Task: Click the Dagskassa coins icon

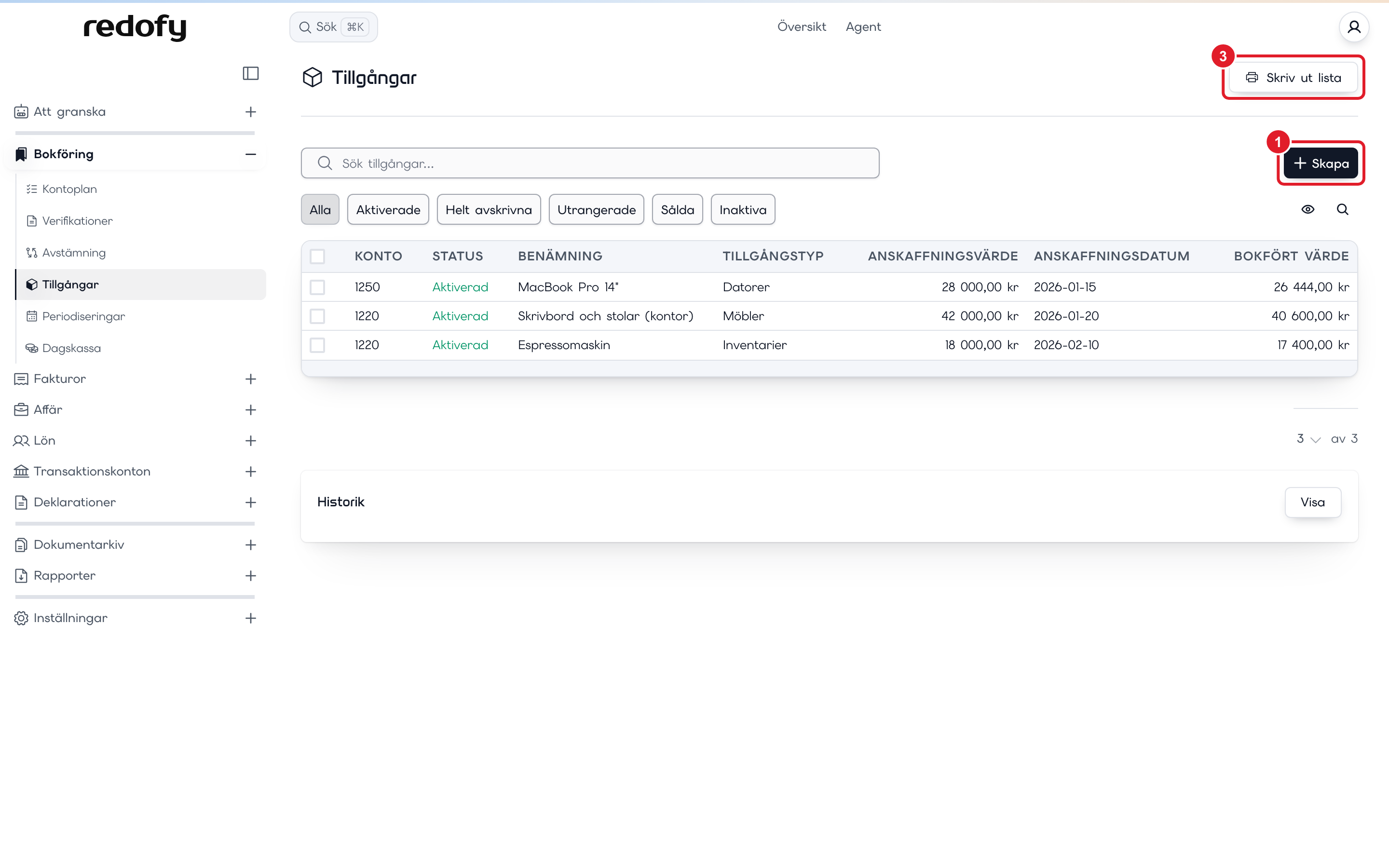Action: click(x=31, y=348)
